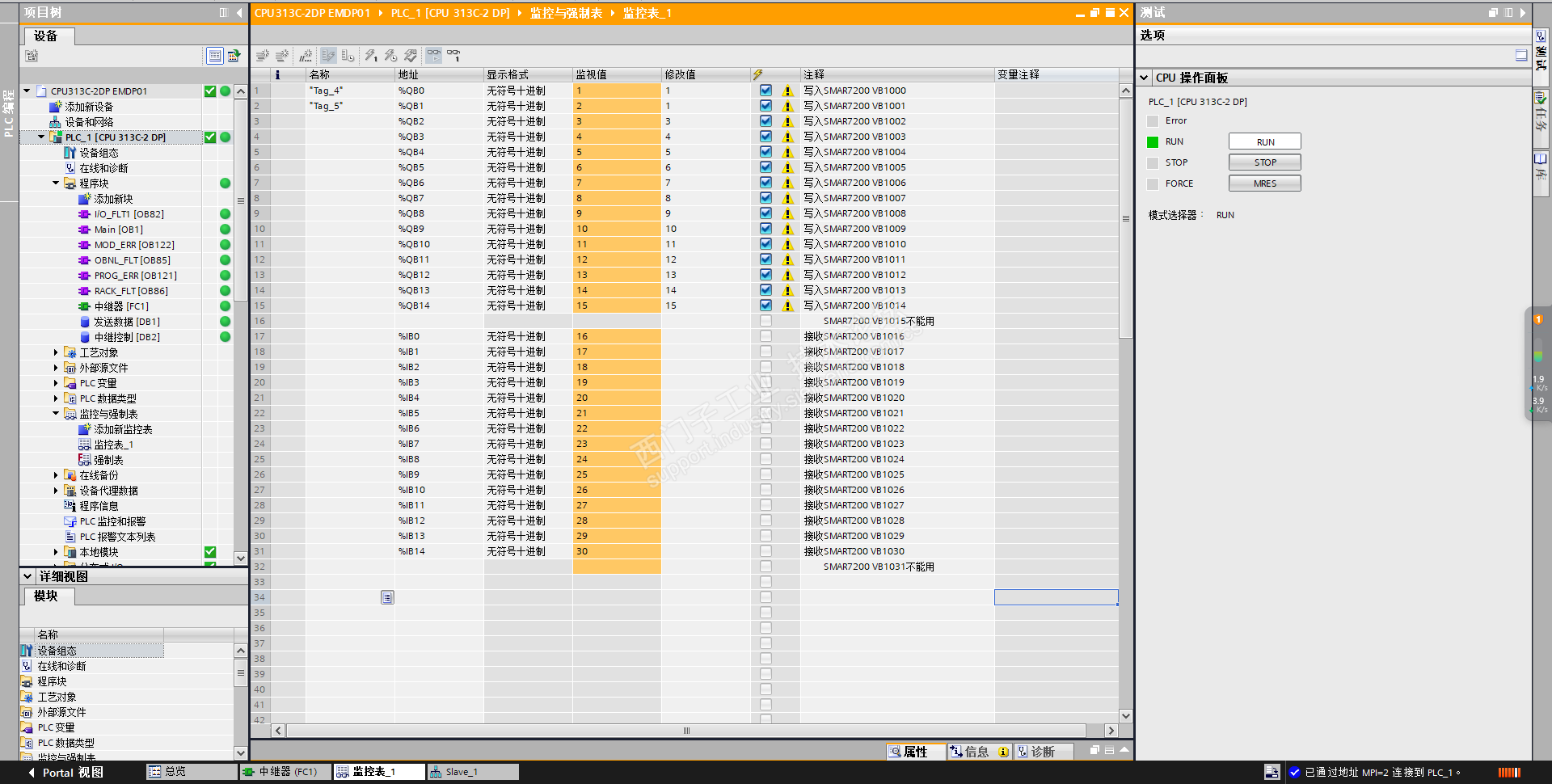Click the STOP button on CPU panel
1552x784 pixels.
click(x=1265, y=162)
